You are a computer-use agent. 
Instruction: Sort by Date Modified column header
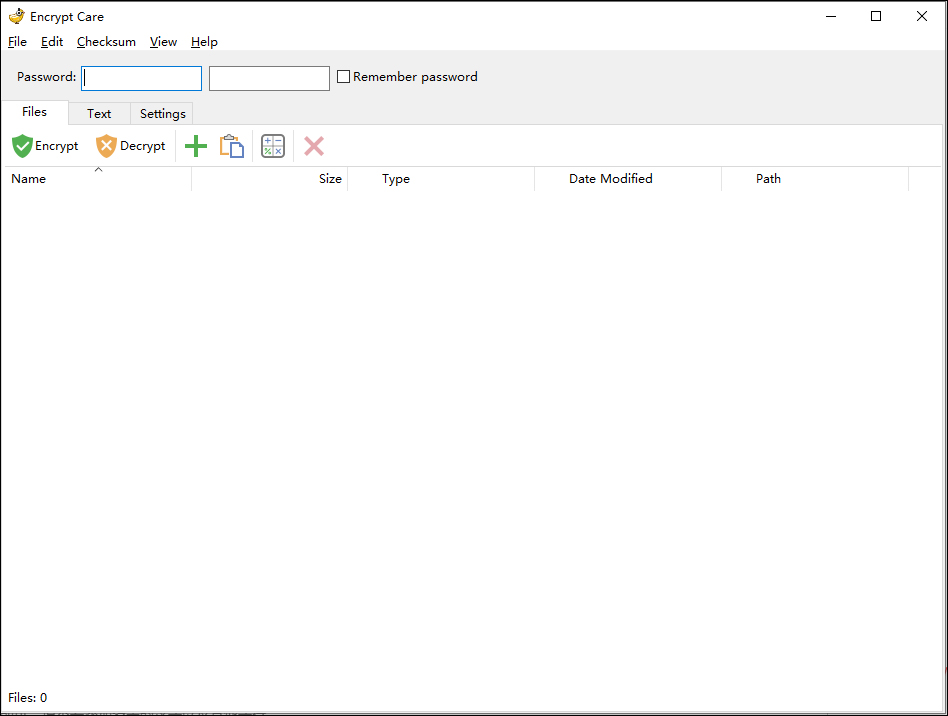[x=628, y=179]
